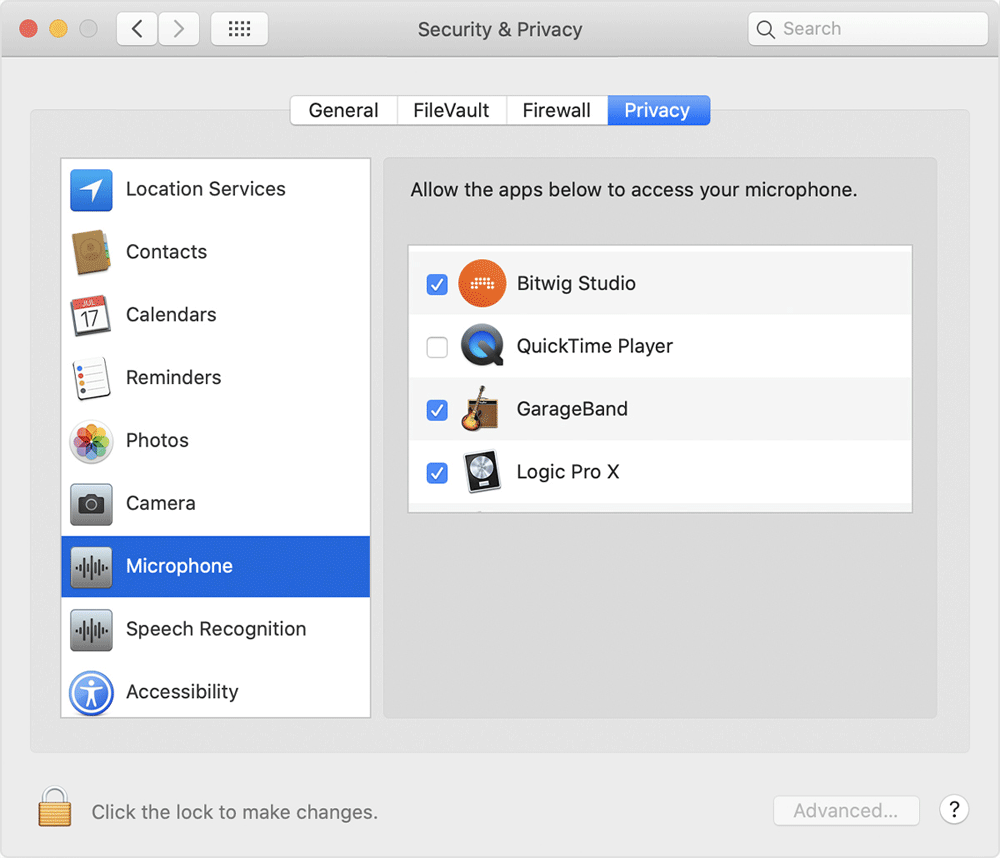Click the Reminders list icon
Screen dimensions: 1000x858
(91, 378)
